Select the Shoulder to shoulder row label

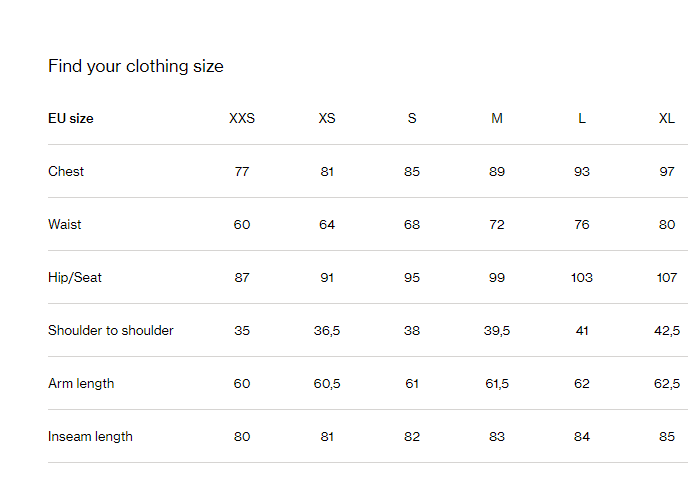click(111, 330)
